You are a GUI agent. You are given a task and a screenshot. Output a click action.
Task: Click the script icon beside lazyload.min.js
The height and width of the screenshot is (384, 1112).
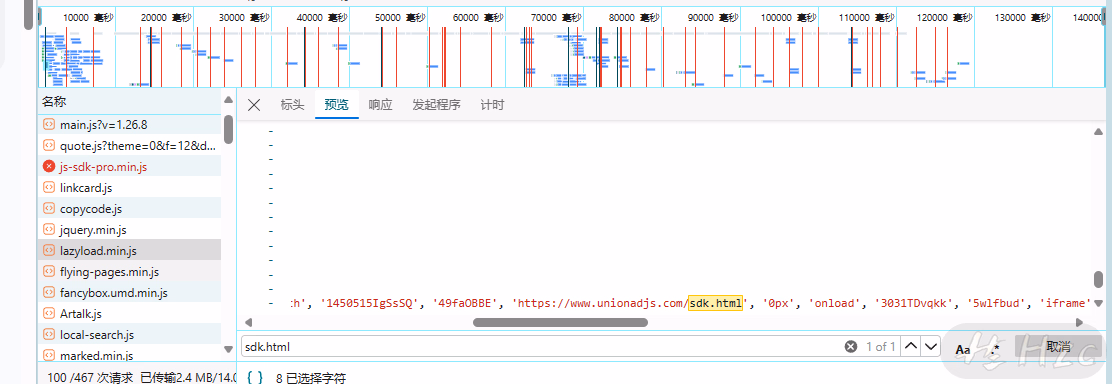[x=49, y=251]
